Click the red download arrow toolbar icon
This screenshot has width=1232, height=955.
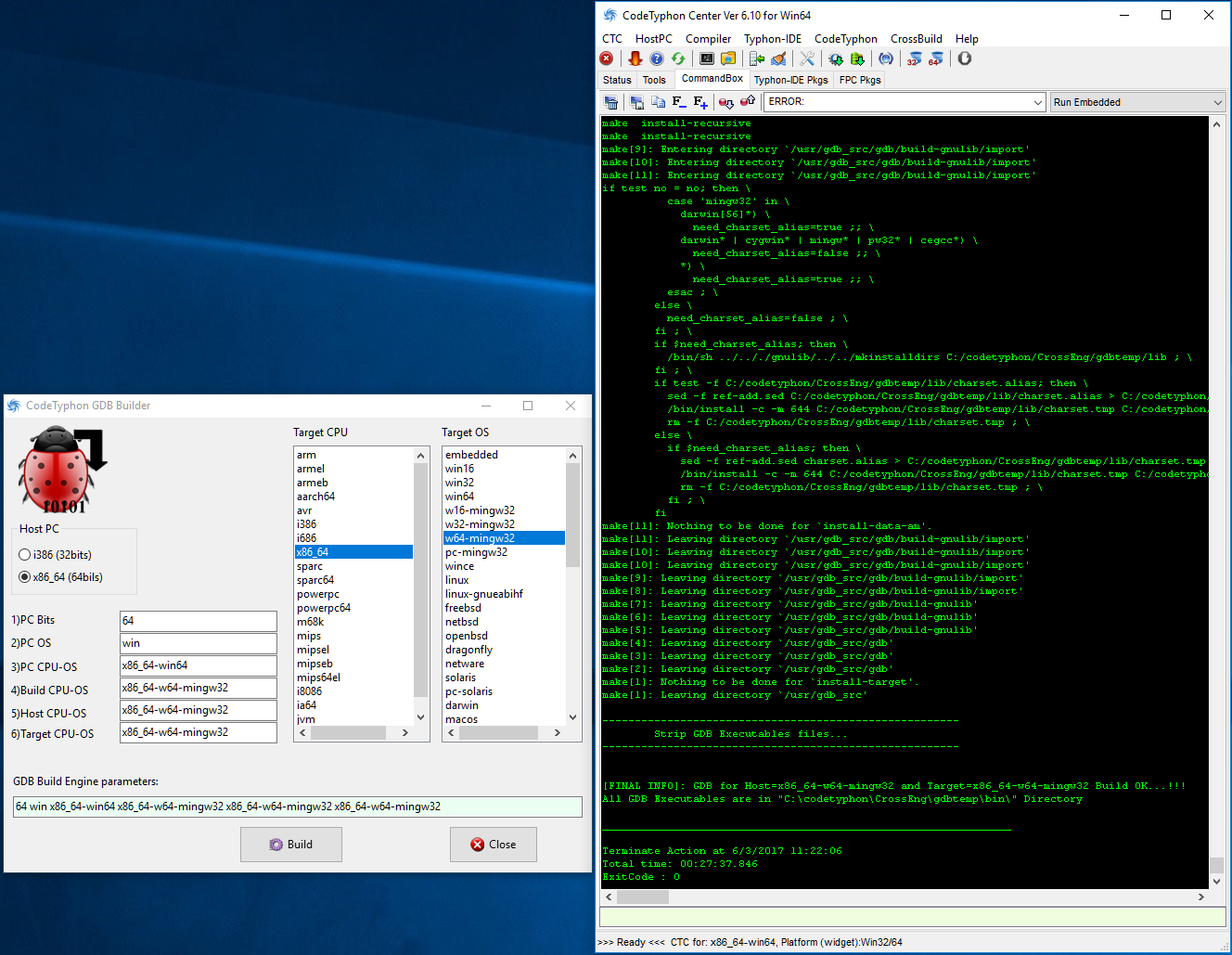pos(635,58)
